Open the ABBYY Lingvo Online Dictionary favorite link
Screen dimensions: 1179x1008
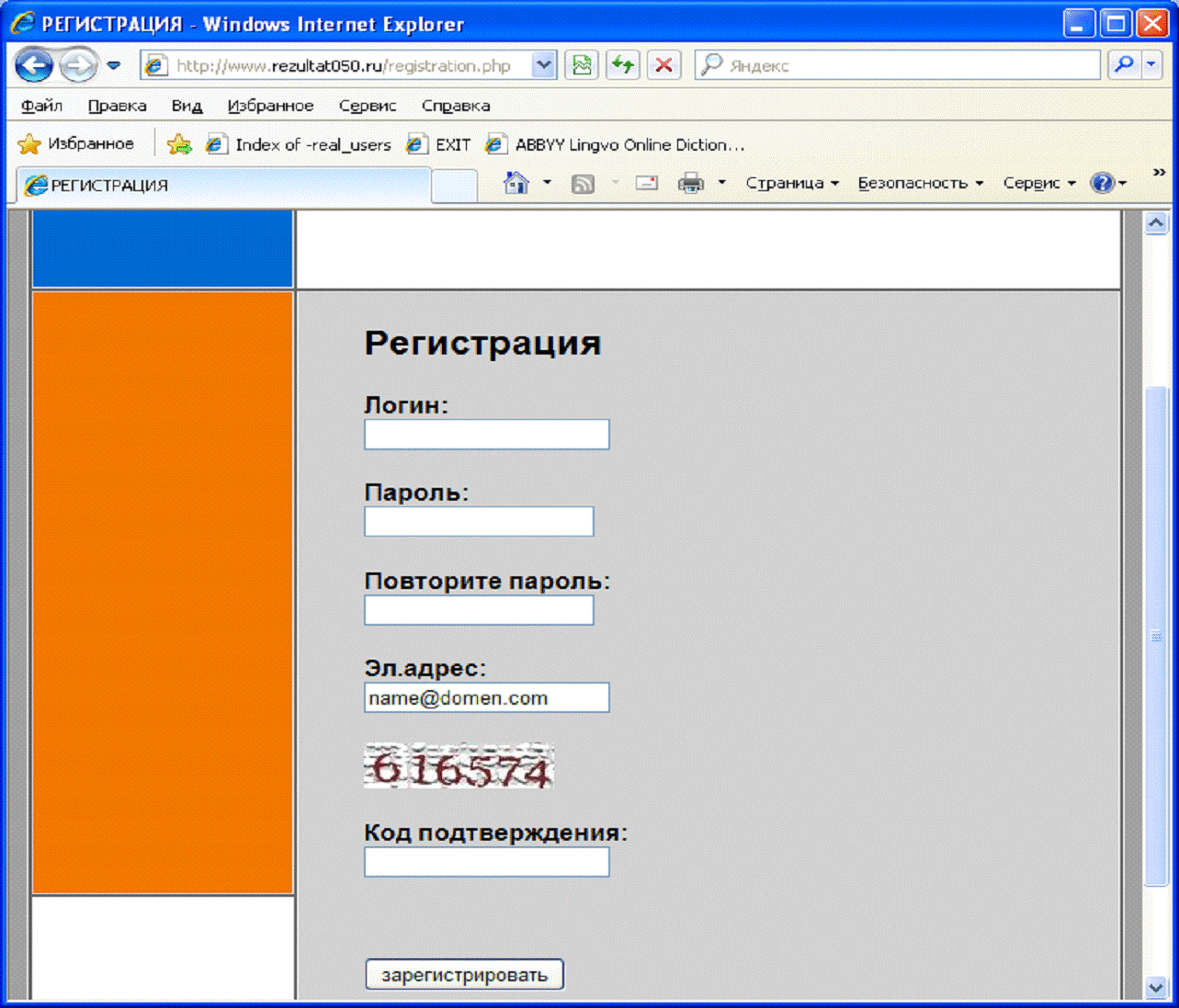point(616,144)
